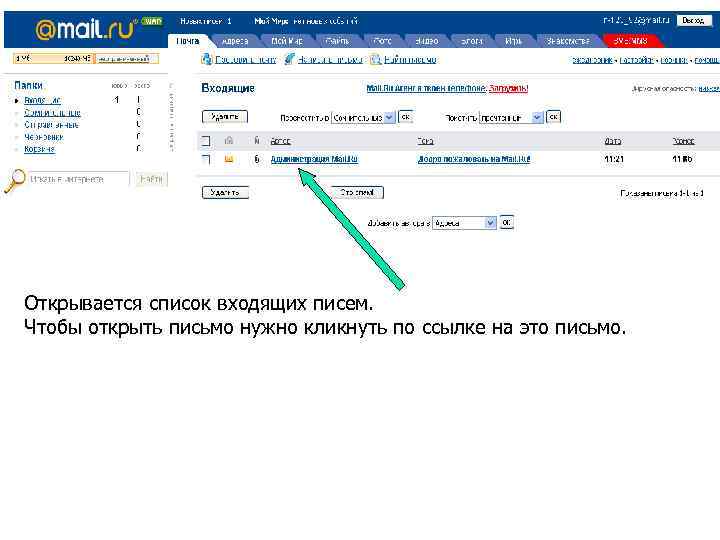Click the 11:21 date cell
The height and width of the screenshot is (540, 720).
coord(614,159)
